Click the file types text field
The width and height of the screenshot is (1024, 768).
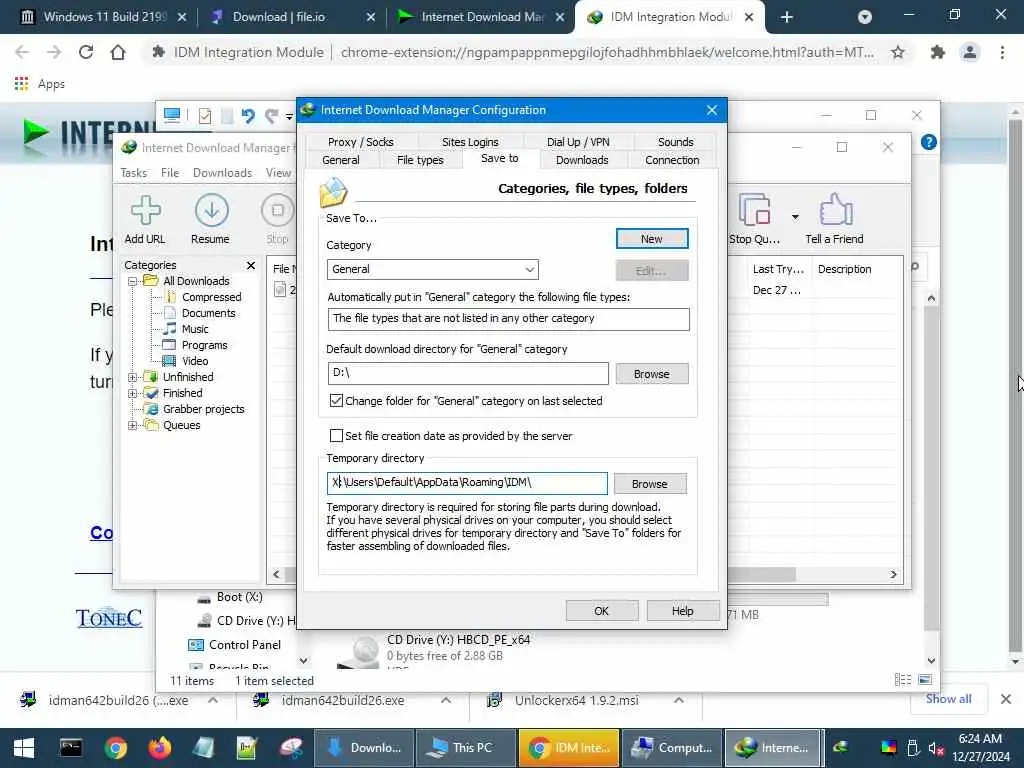508,319
